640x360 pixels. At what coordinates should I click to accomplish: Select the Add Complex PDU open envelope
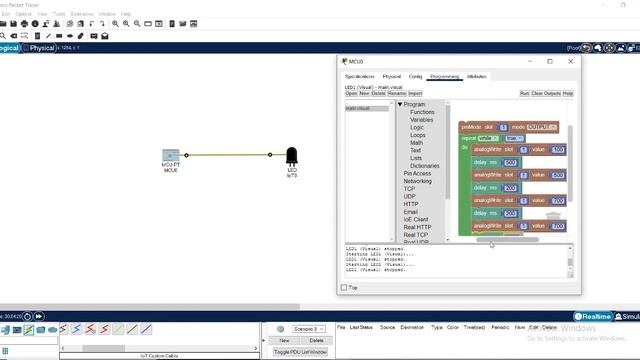pyautogui.click(x=105, y=36)
